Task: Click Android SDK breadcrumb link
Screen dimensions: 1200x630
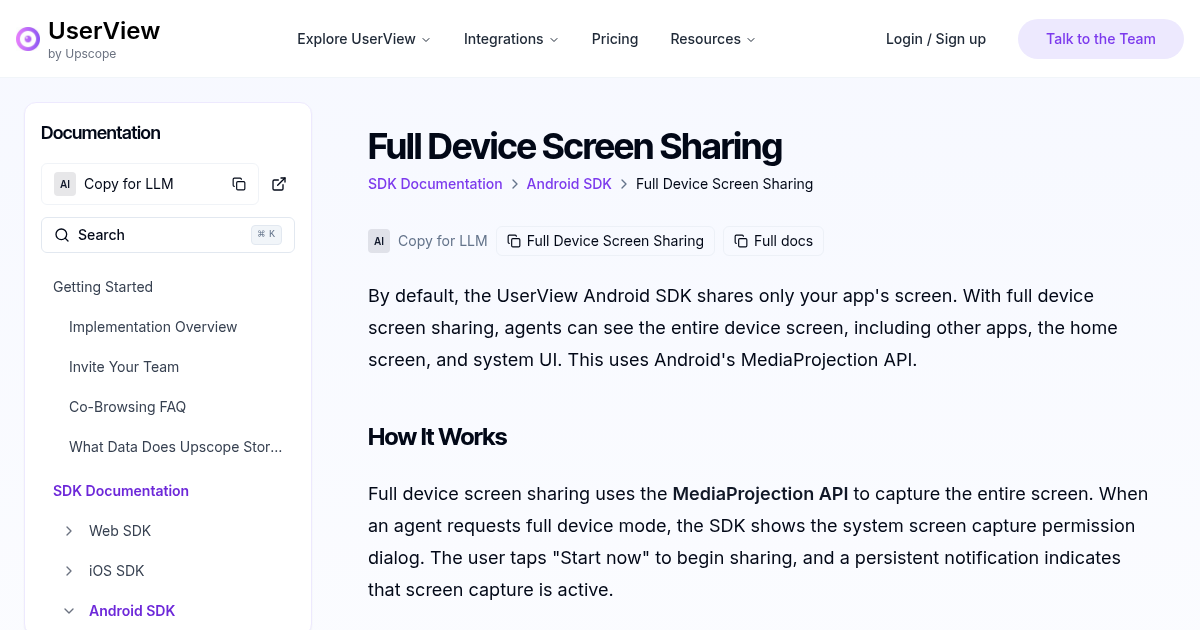Action: (569, 184)
